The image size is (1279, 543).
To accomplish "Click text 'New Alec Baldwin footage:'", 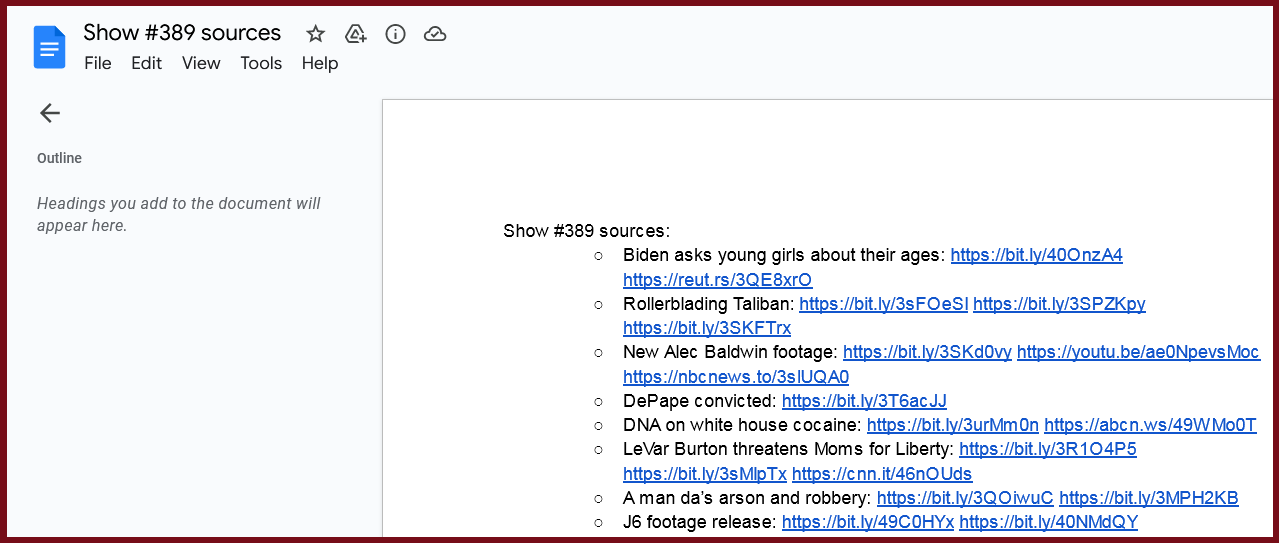I will point(731,352).
